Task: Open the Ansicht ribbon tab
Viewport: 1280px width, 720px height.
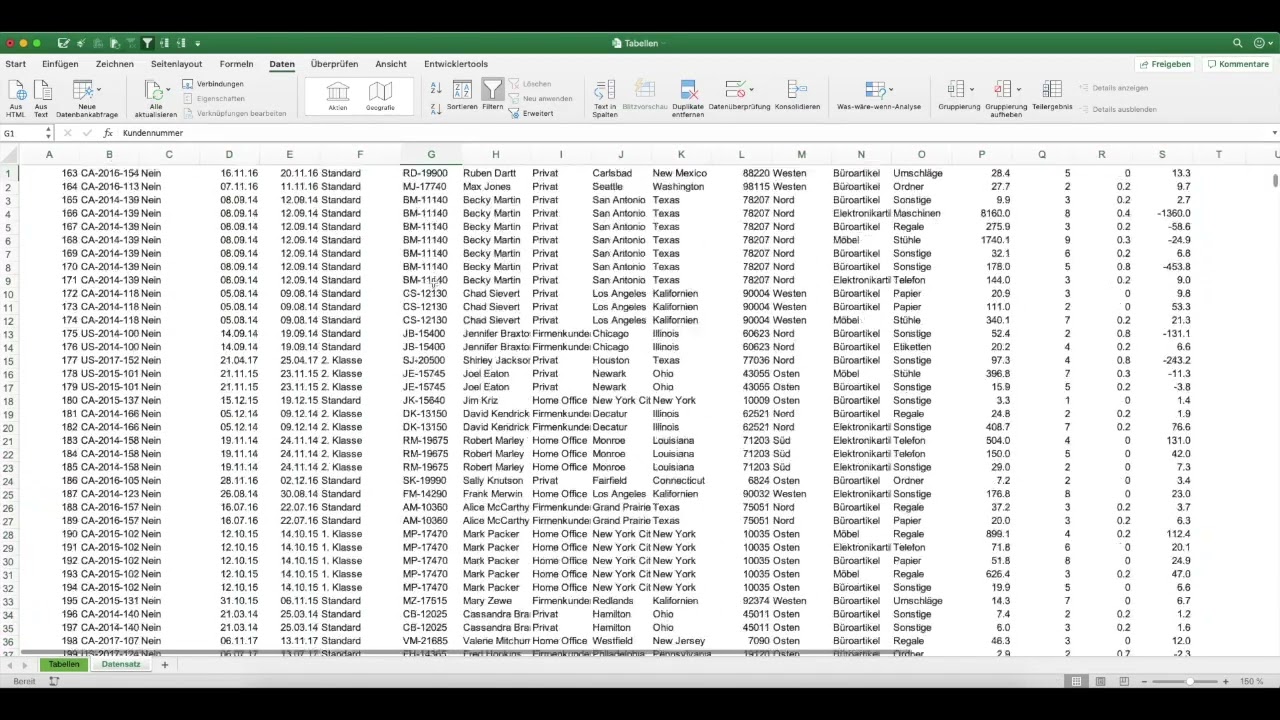Action: pos(391,64)
